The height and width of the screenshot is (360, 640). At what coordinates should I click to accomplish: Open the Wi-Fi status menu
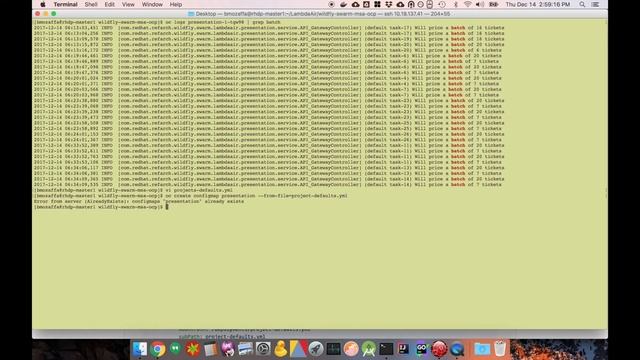pyautogui.click(x=468, y=4)
